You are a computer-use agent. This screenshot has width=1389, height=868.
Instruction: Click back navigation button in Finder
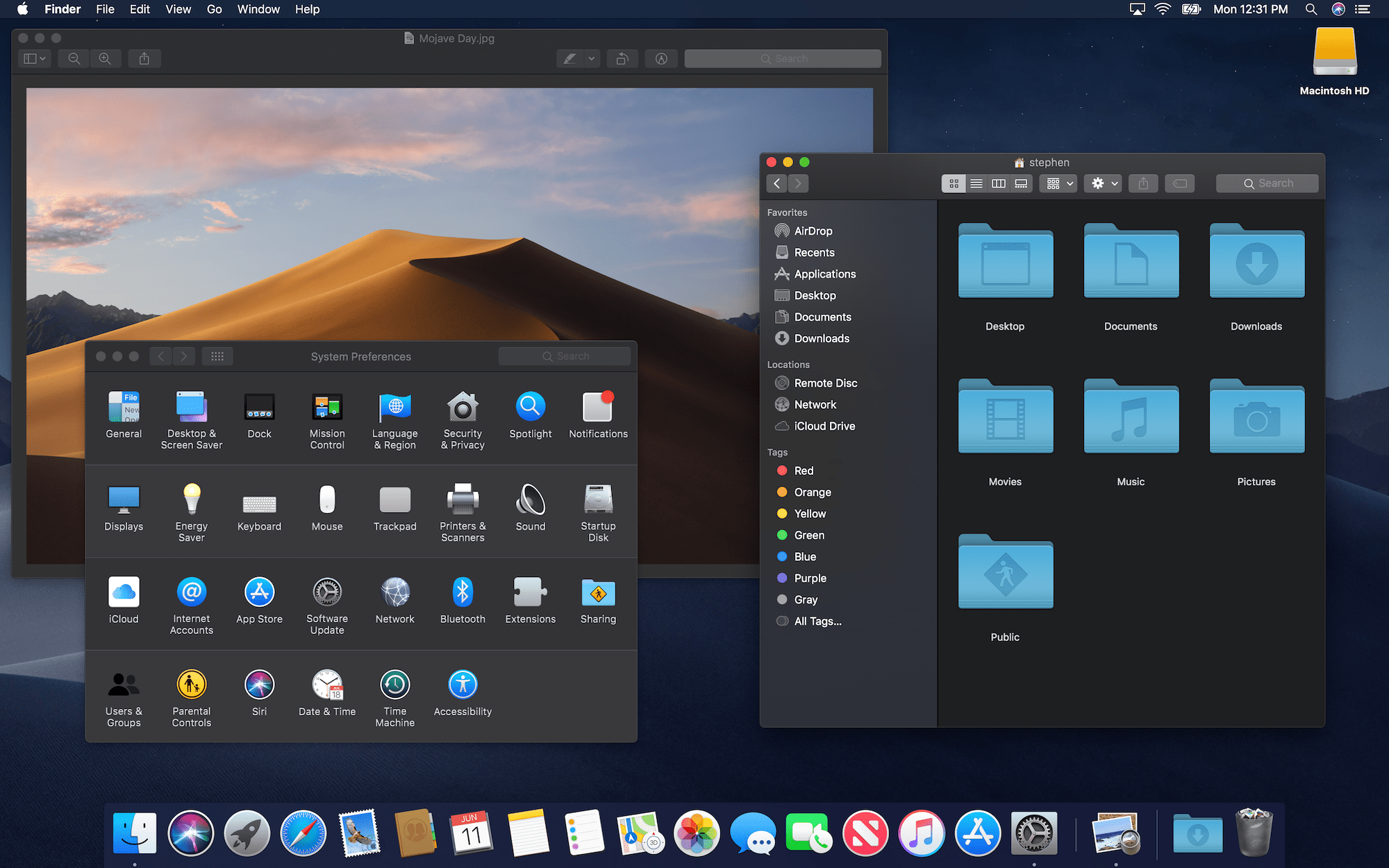(778, 183)
